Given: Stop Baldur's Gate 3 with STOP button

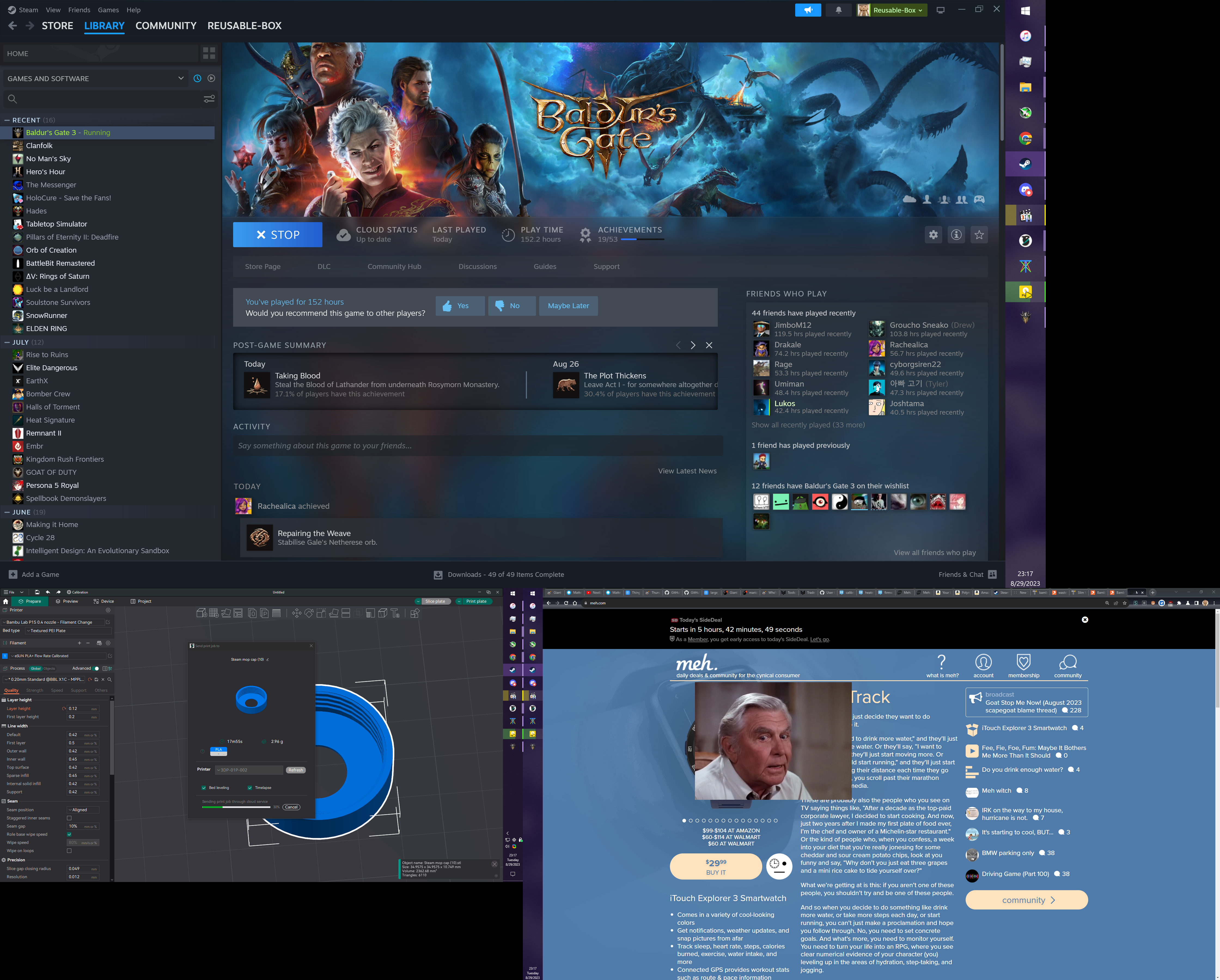Looking at the screenshot, I should click(x=277, y=234).
